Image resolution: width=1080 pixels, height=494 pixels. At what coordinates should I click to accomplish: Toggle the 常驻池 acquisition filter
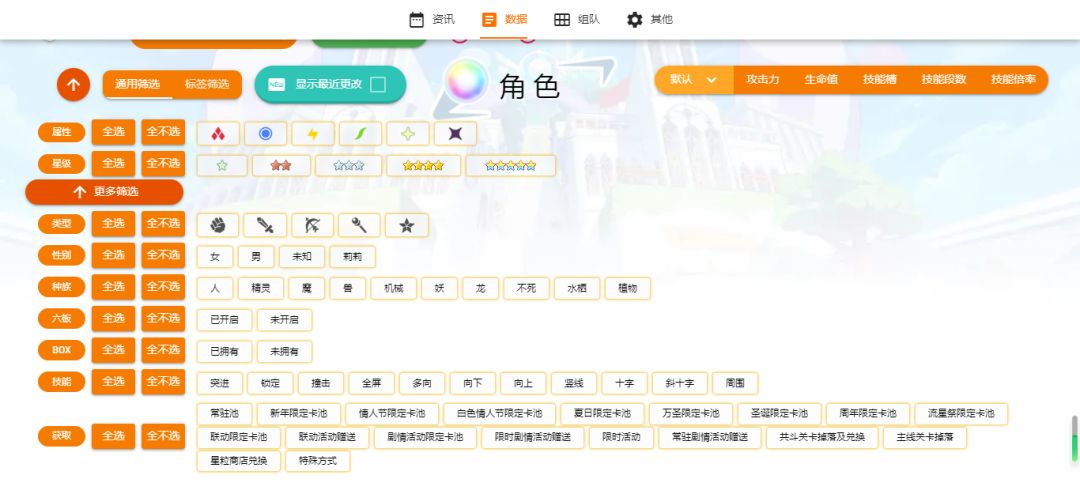[x=225, y=413]
